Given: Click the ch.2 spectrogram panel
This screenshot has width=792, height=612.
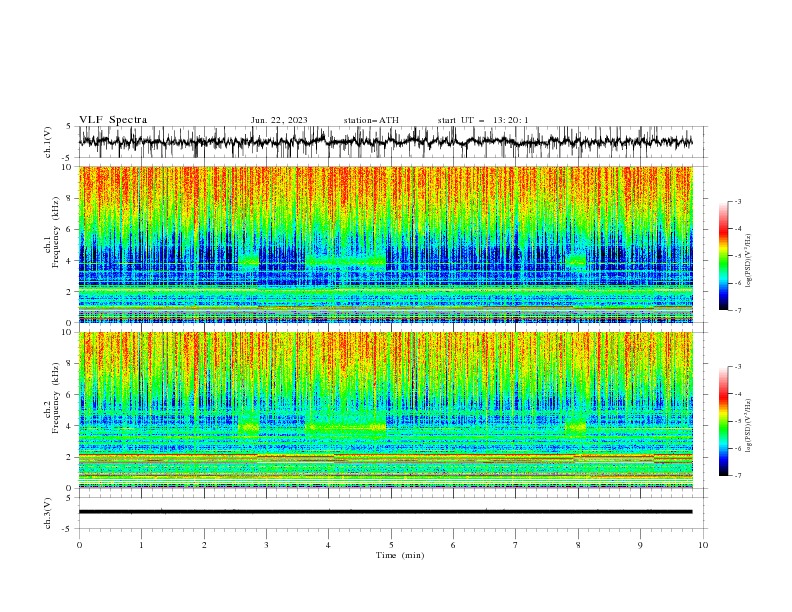Looking at the screenshot, I should (x=386, y=410).
